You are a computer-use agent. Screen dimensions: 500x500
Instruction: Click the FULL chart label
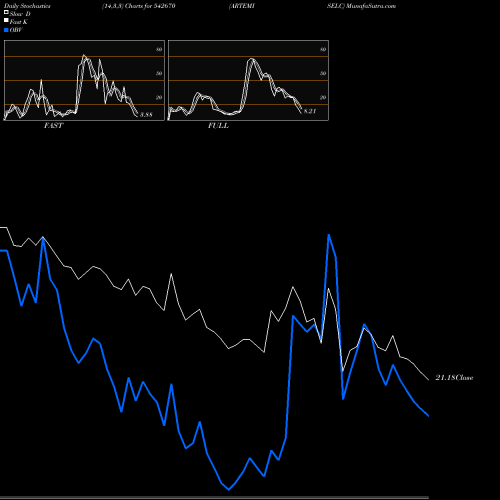coord(218,126)
